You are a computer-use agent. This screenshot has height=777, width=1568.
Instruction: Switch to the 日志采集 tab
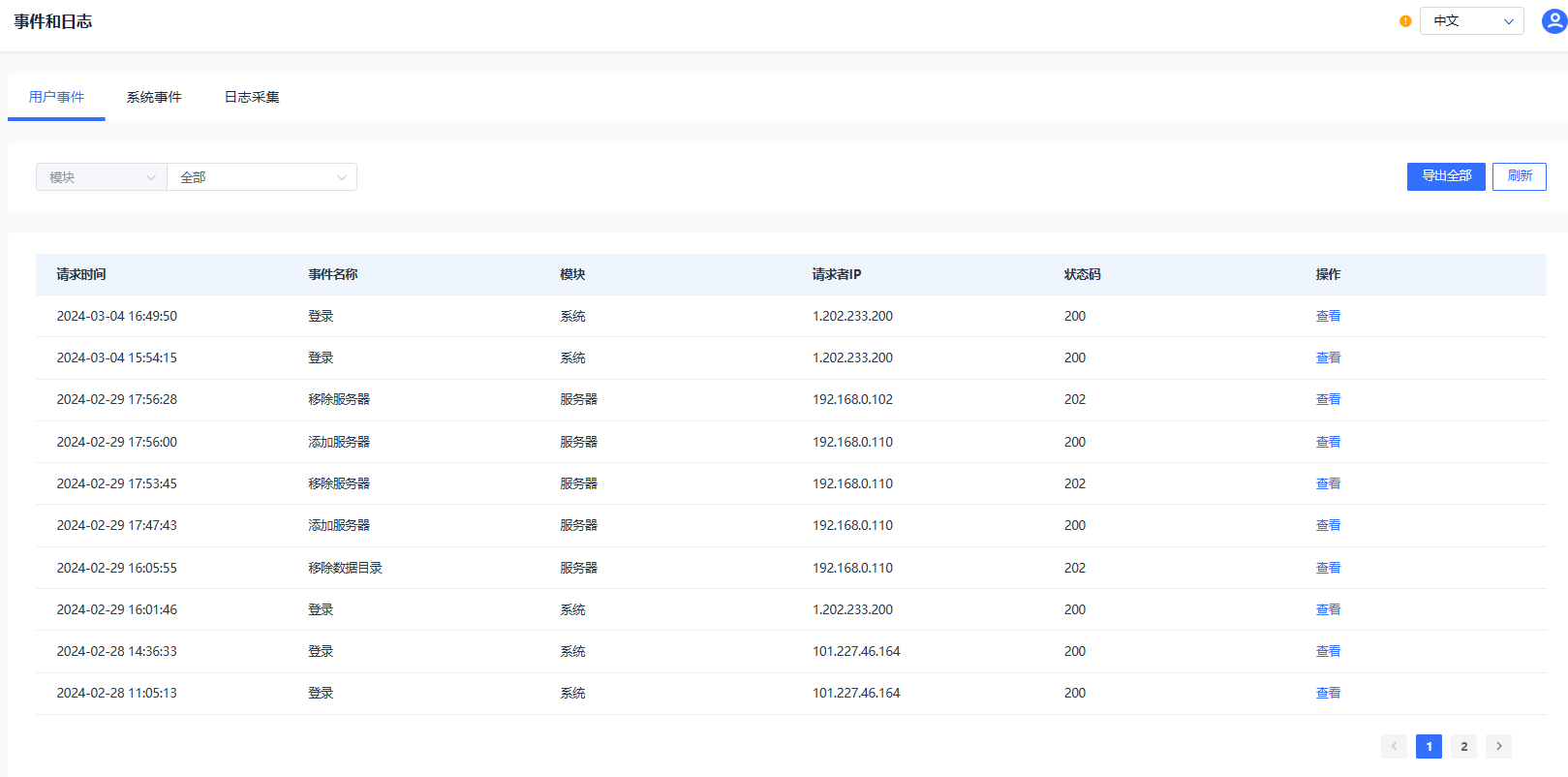252,97
